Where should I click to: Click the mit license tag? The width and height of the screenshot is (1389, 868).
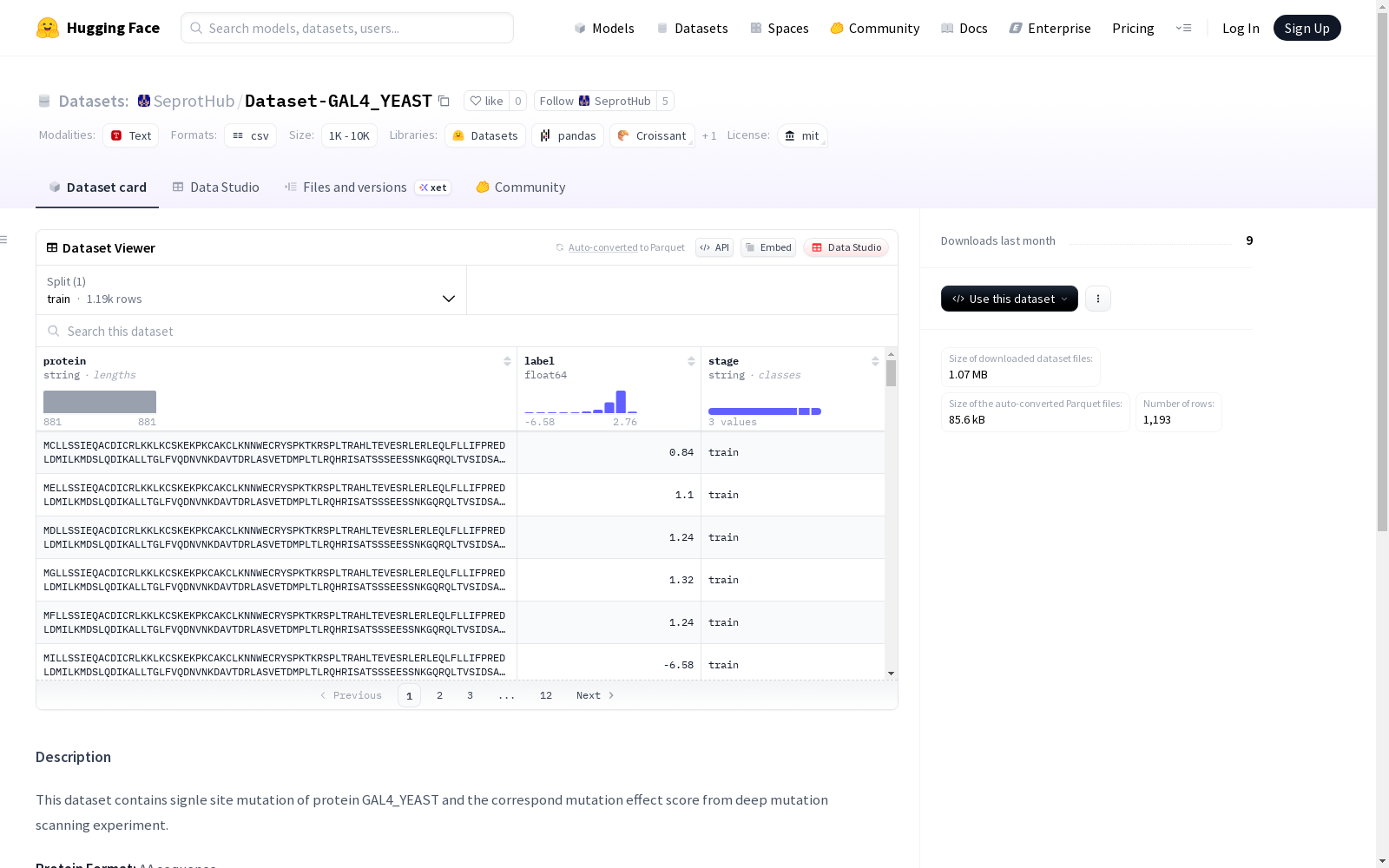tap(802, 135)
